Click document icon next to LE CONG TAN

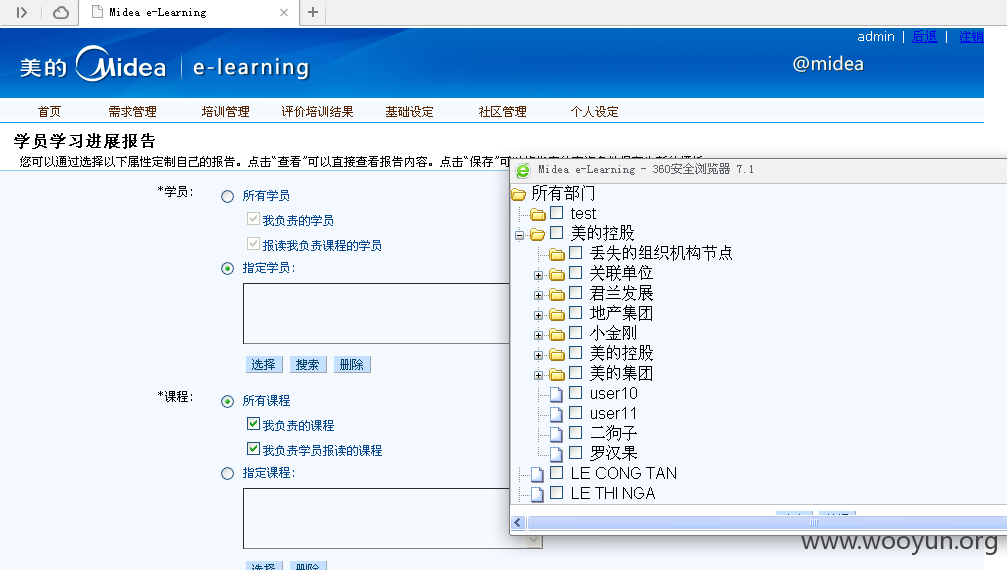tap(538, 474)
